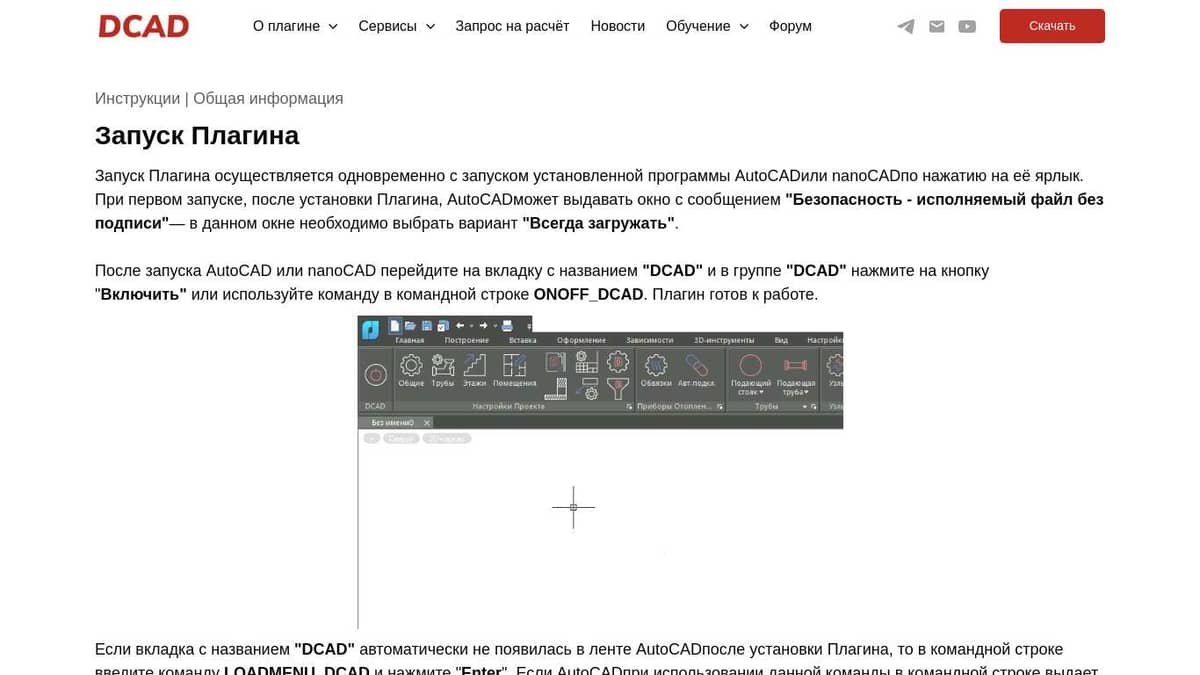Open the Помещения tool
The width and height of the screenshot is (1200, 675).
pyautogui.click(x=514, y=372)
